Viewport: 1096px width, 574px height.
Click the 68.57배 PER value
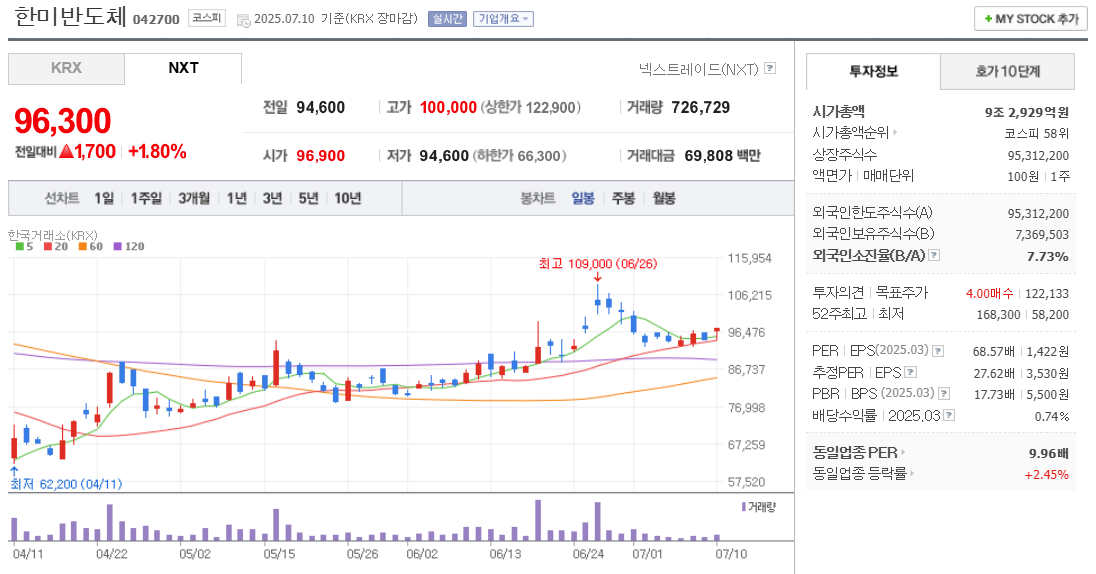coord(993,352)
